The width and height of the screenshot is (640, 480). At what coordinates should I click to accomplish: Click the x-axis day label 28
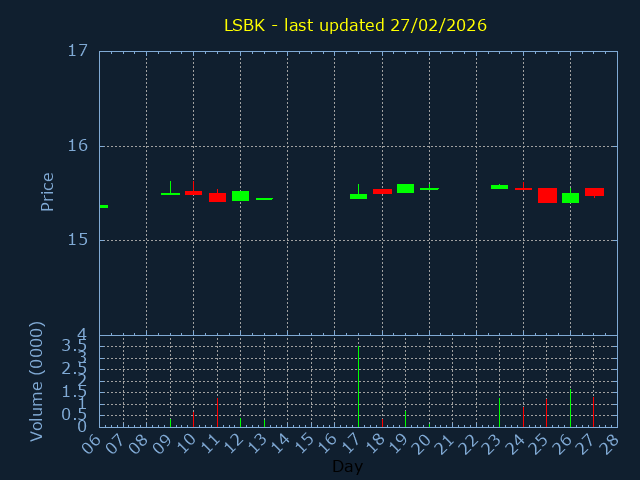pos(609,444)
